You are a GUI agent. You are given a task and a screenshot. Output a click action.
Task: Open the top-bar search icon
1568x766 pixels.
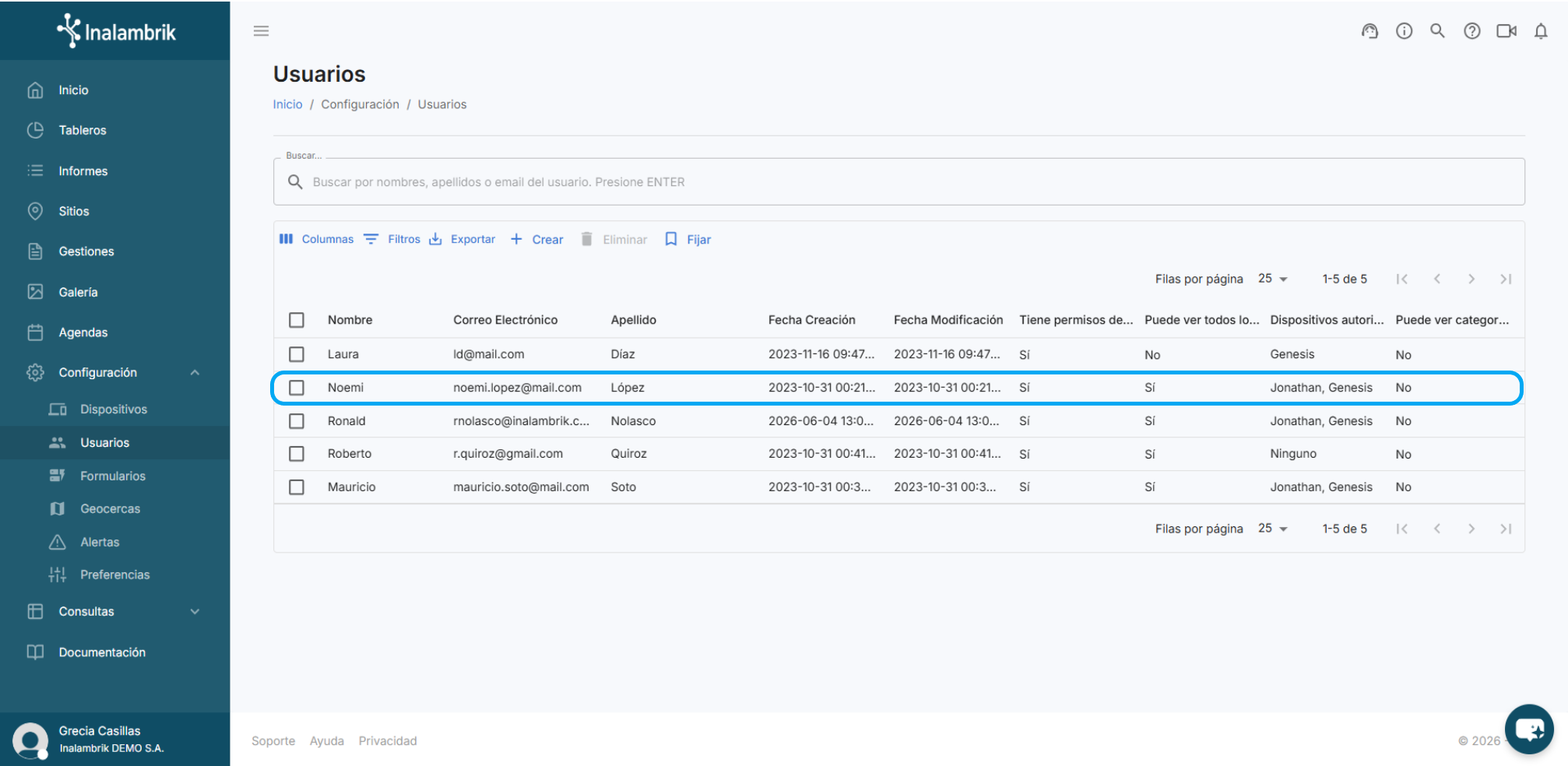[1437, 31]
